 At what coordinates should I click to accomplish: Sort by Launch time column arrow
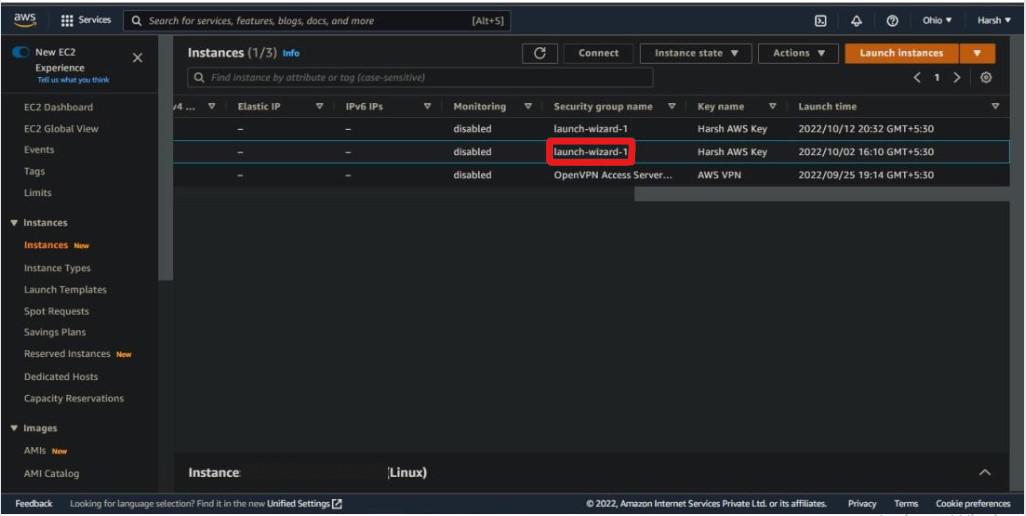pos(995,106)
